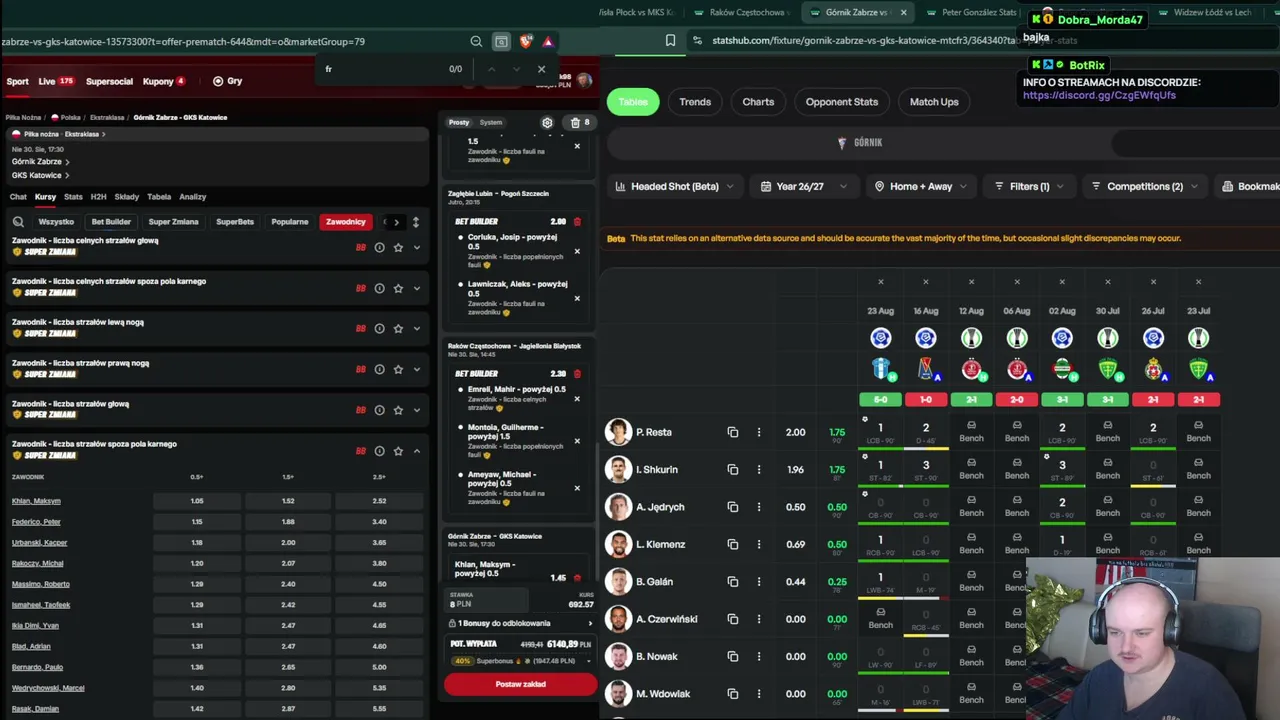This screenshot has width=1280, height=720.
Task: Favorite the 'liczba celnych strzałów głową' market
Action: pyautogui.click(x=398, y=247)
